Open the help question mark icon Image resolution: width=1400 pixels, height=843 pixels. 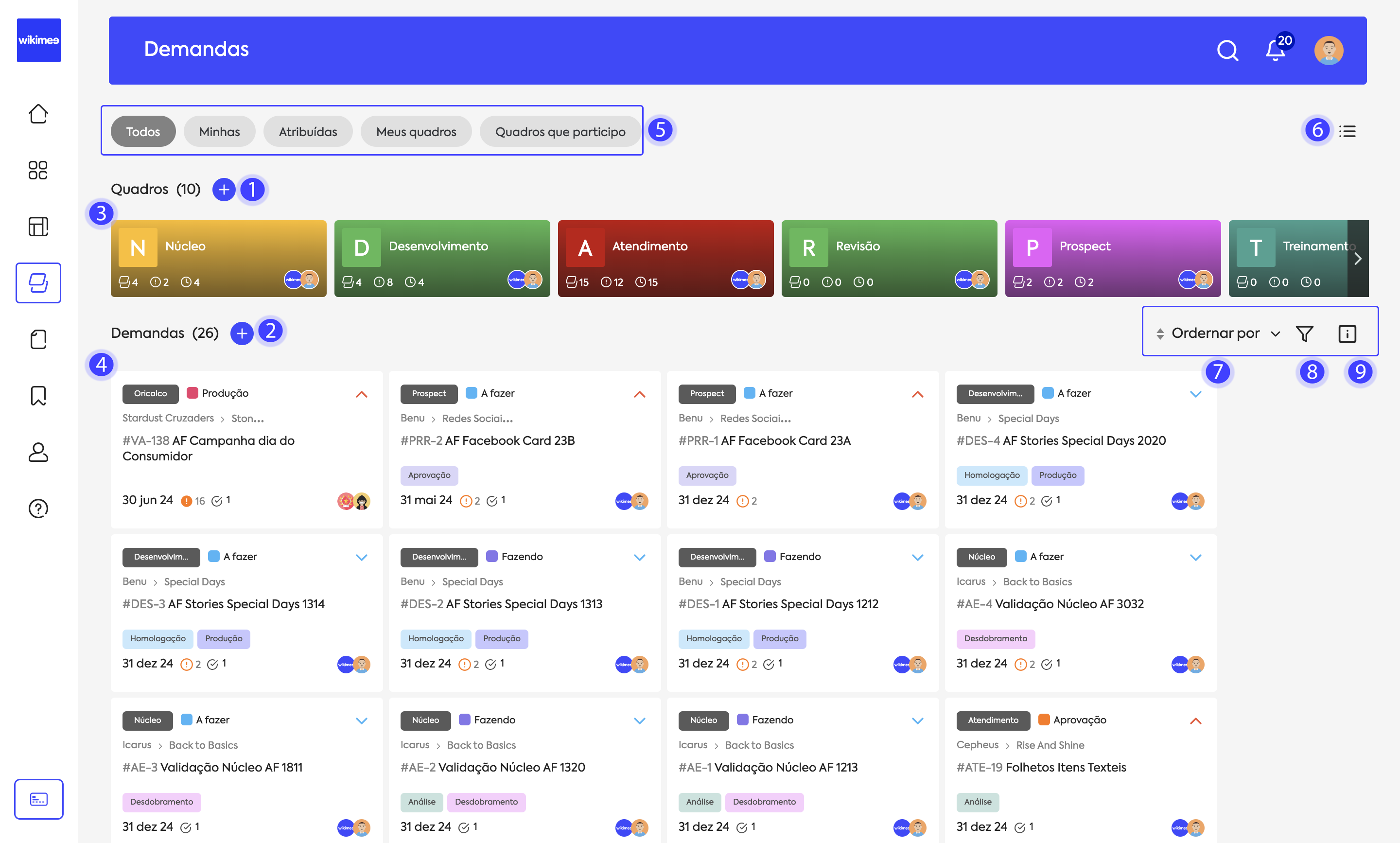pos(38,508)
